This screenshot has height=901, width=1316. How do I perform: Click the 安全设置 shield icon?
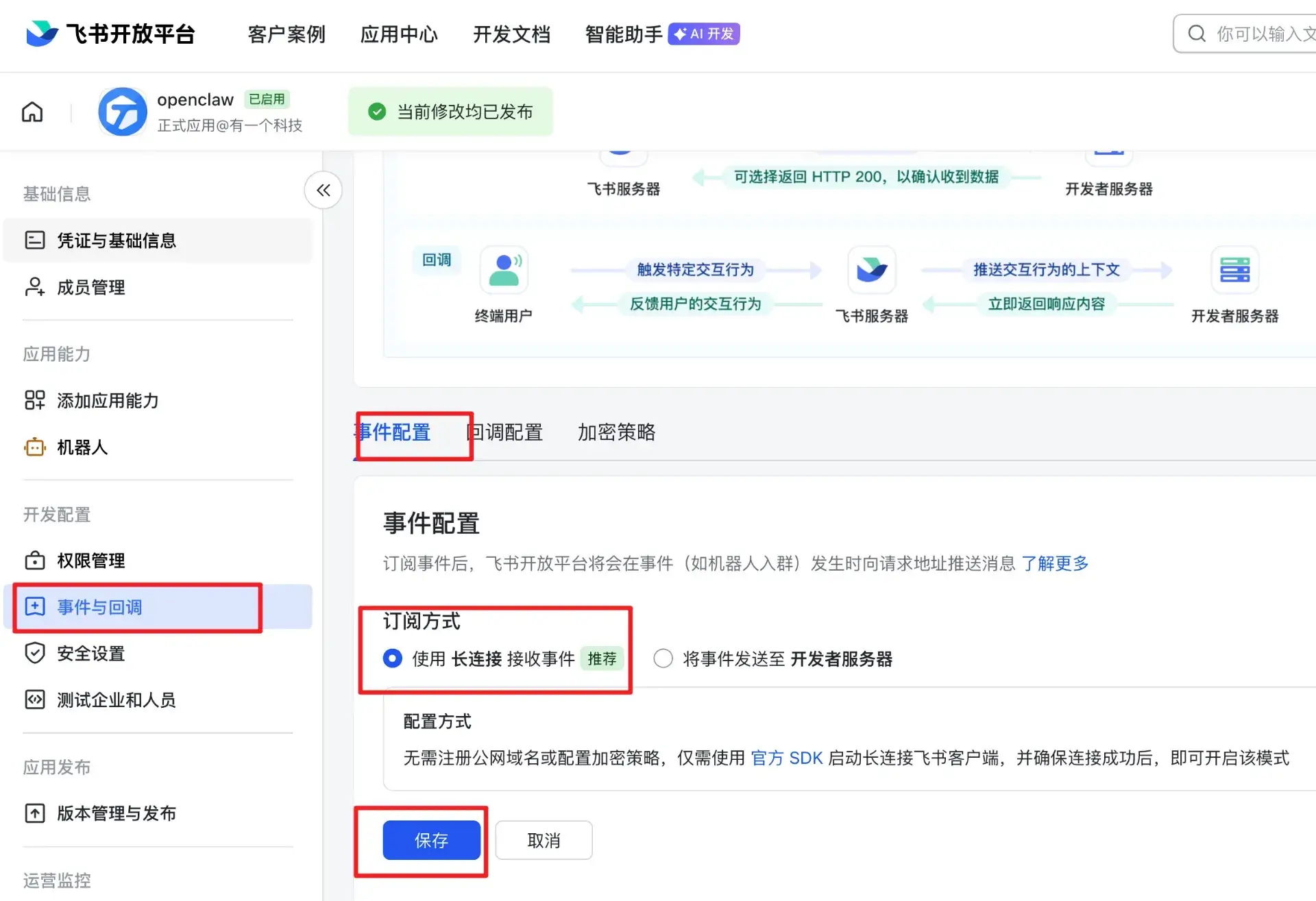pyautogui.click(x=34, y=653)
